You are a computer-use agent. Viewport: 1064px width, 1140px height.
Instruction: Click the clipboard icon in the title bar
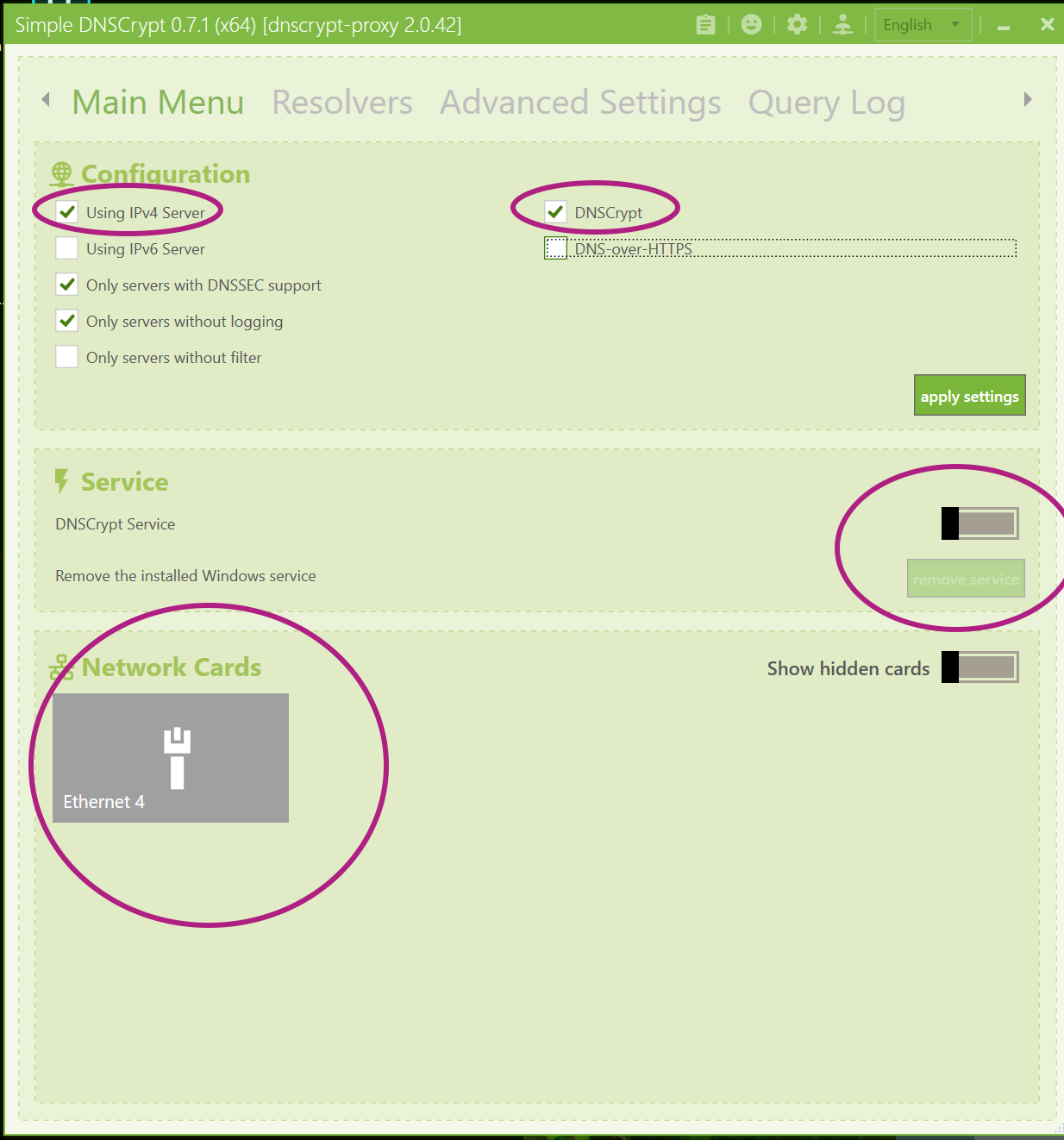pos(705,25)
